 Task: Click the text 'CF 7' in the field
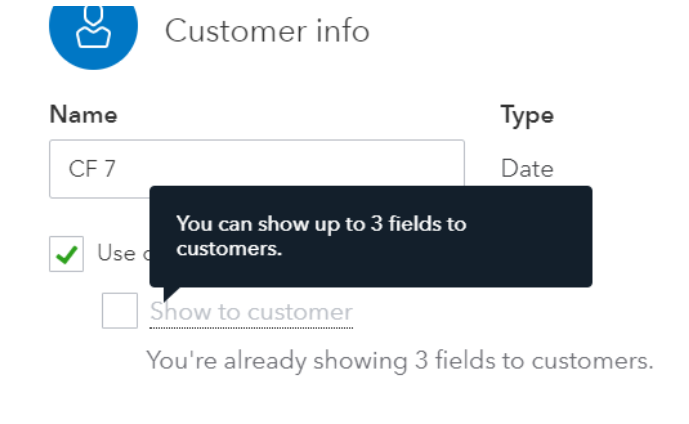tap(92, 169)
